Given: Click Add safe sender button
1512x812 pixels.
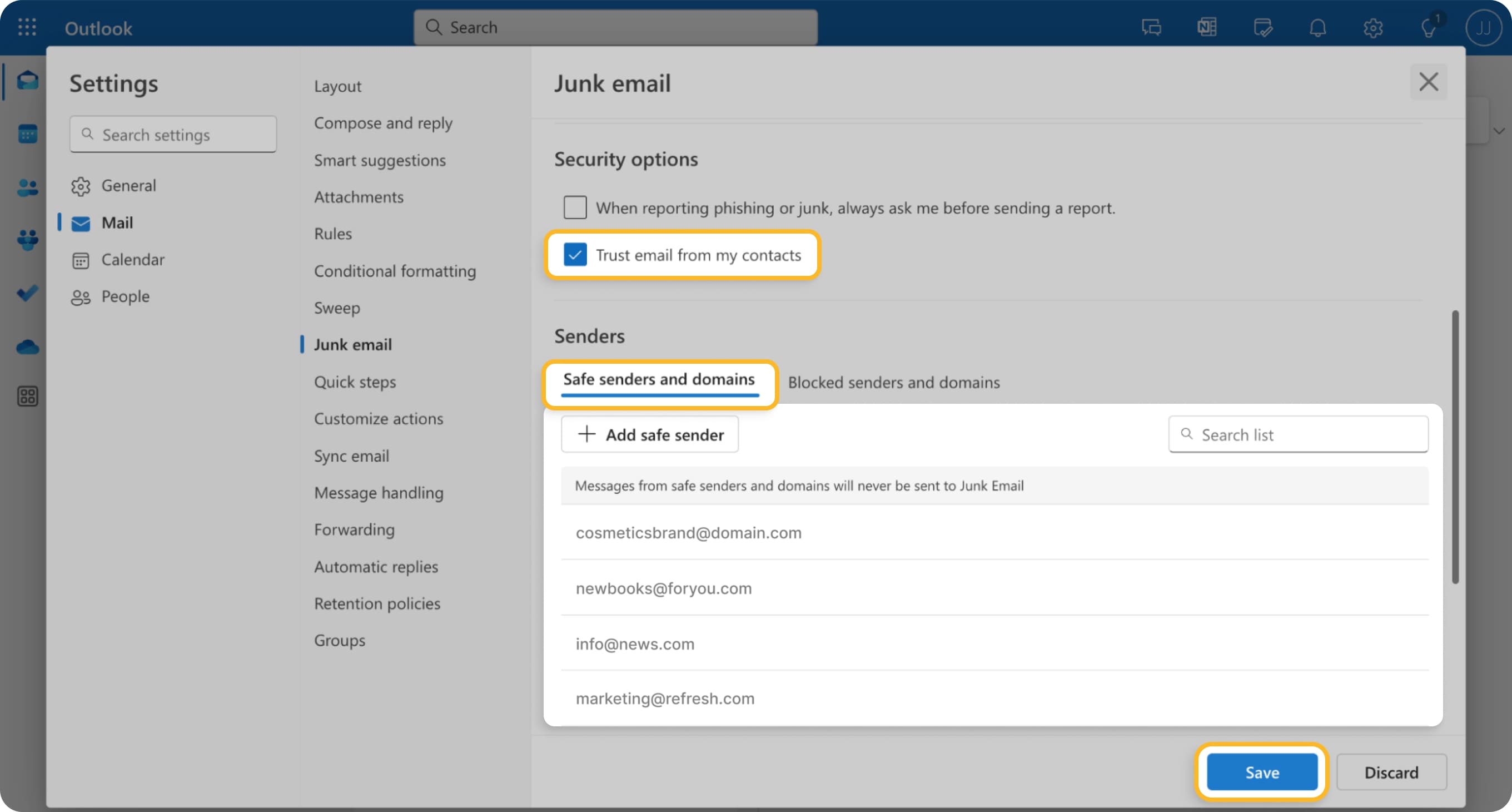Looking at the screenshot, I should point(650,434).
